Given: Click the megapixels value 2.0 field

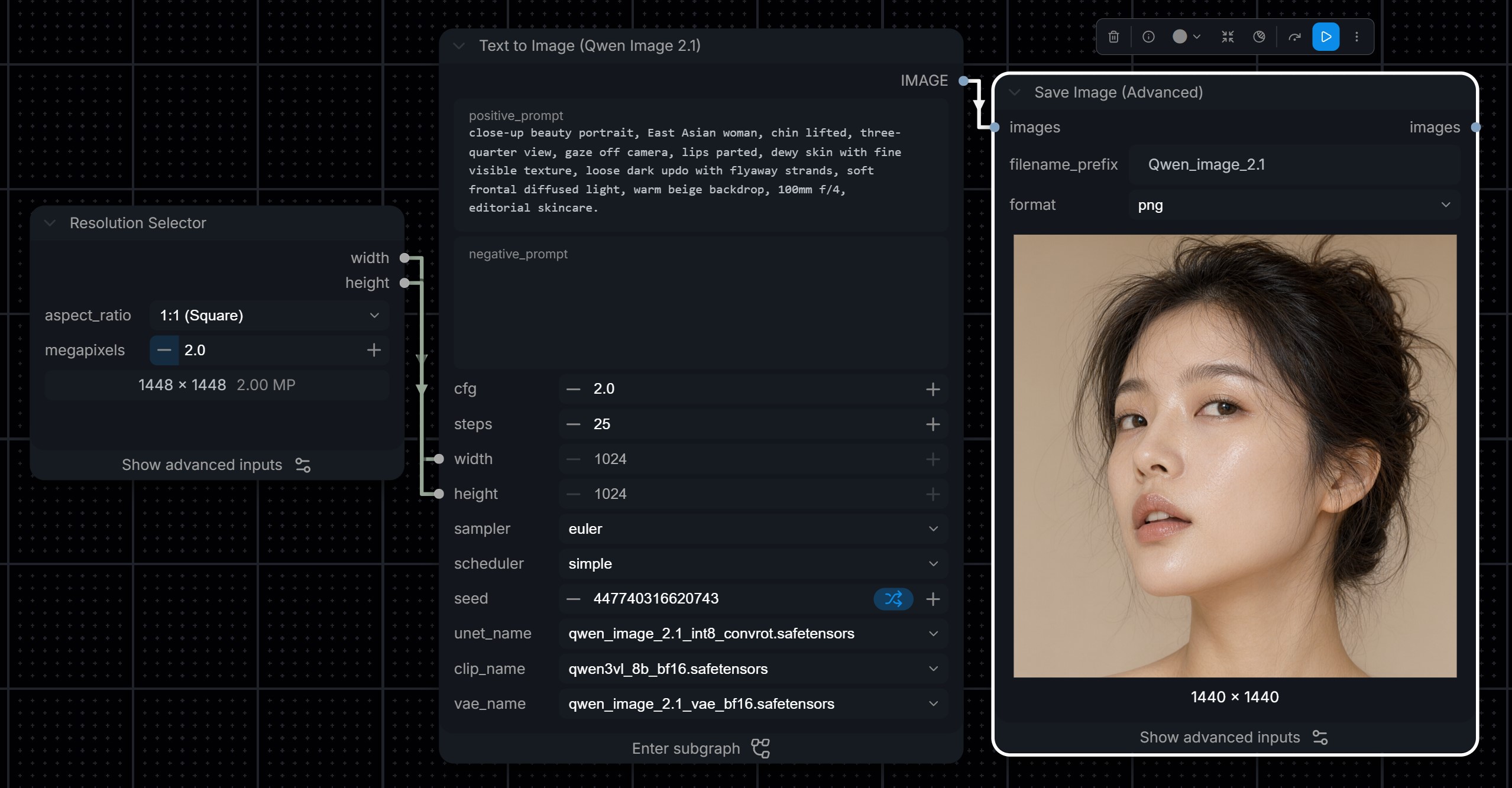Looking at the screenshot, I should pyautogui.click(x=269, y=350).
